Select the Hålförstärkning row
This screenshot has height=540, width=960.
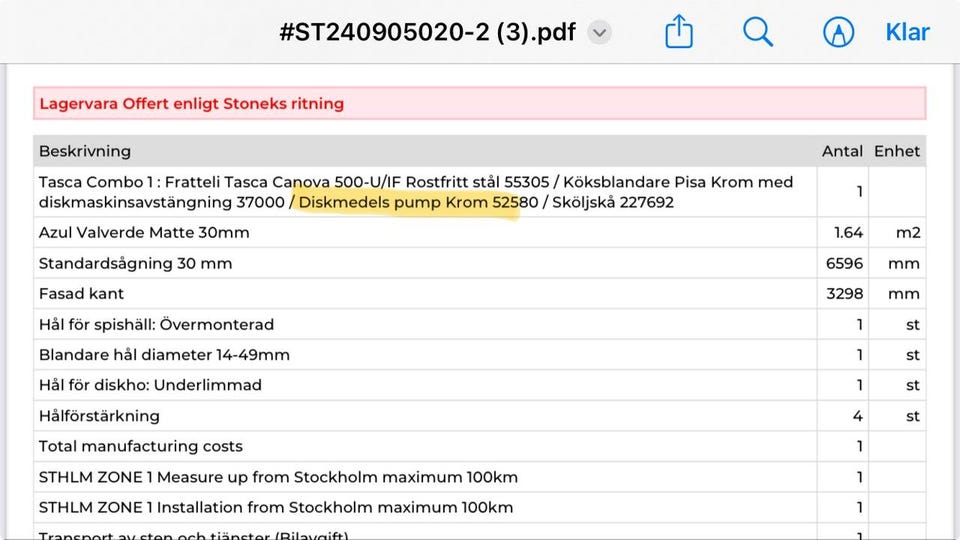(x=99, y=416)
